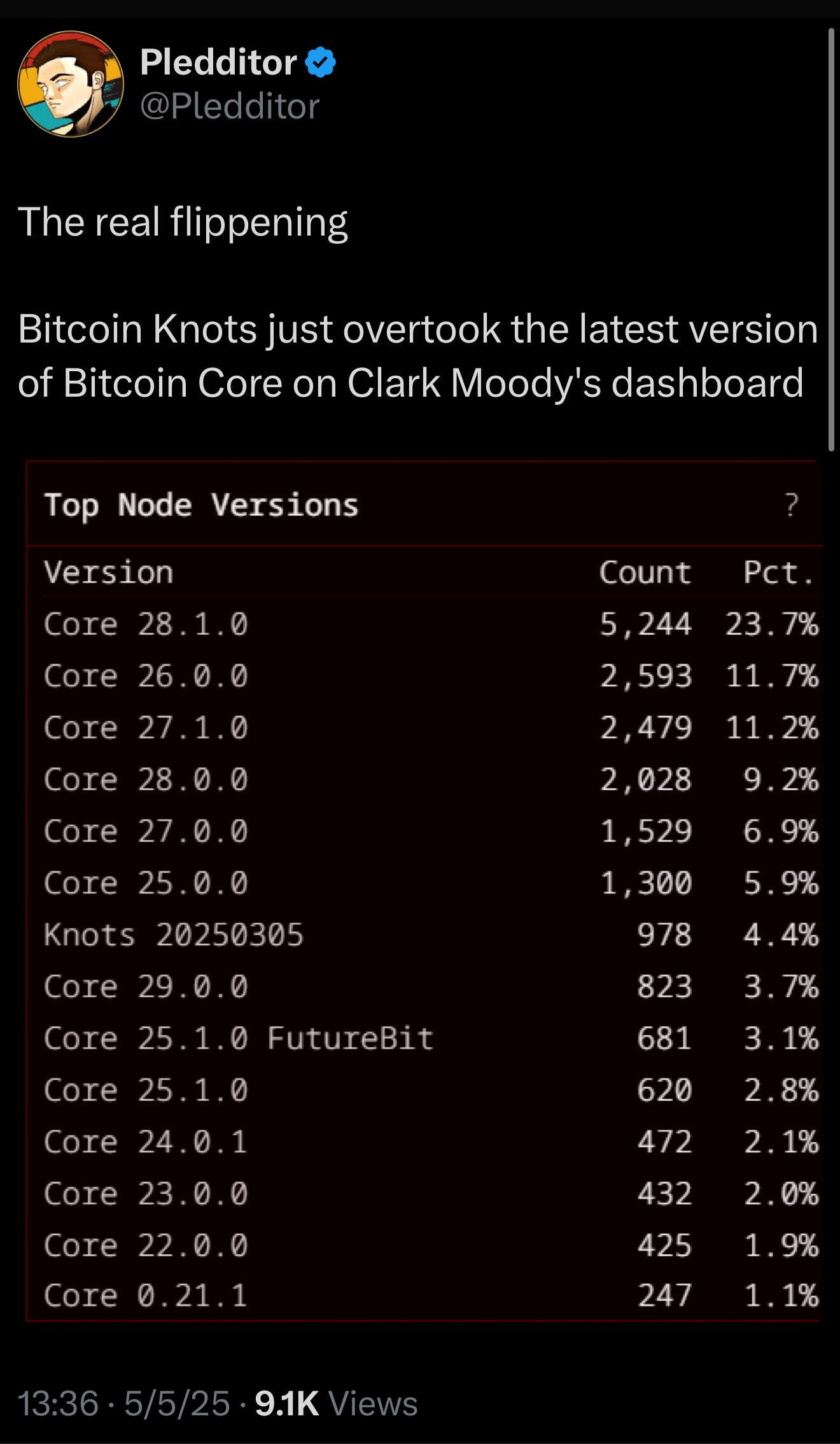Open the Pledditor display name

pos(218,62)
